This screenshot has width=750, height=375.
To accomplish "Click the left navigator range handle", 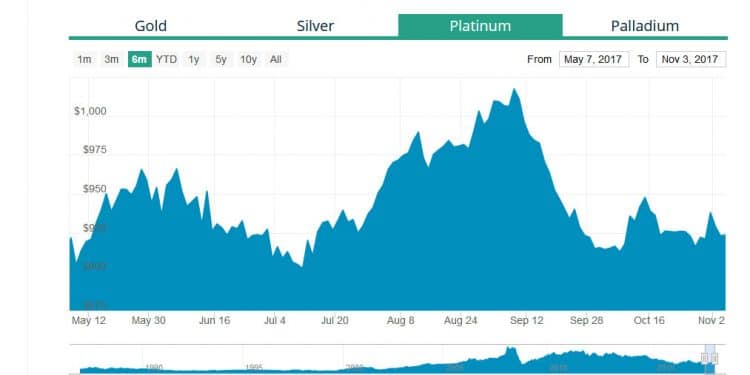I will [x=705, y=358].
